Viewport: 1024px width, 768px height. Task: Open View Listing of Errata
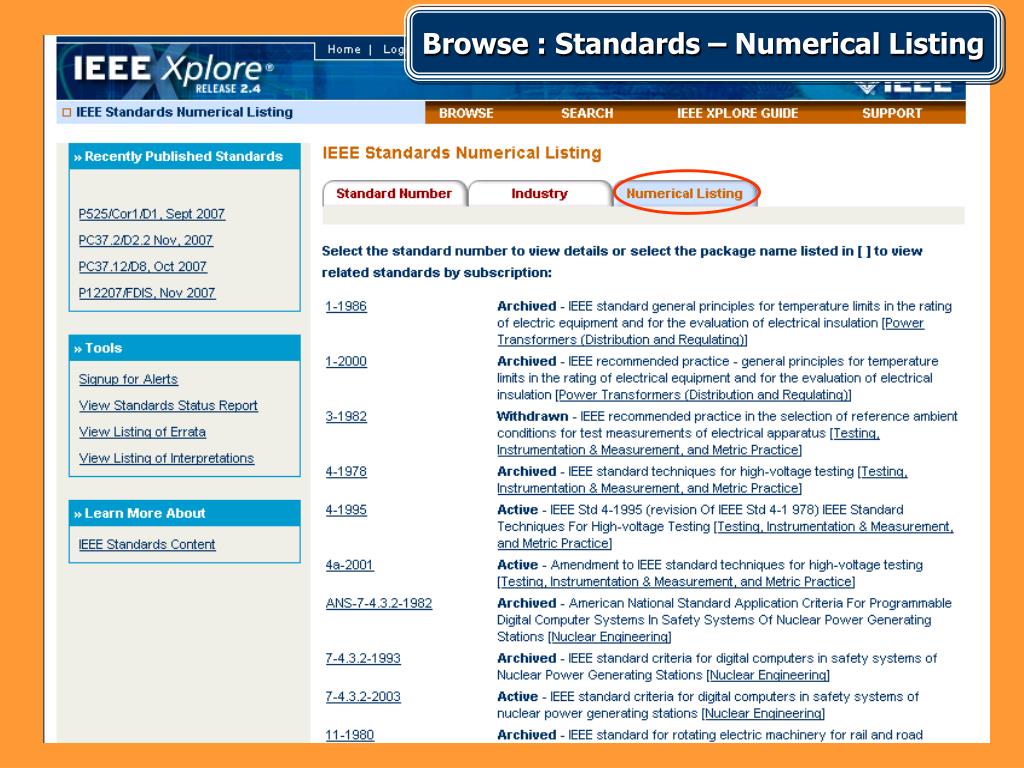(142, 432)
